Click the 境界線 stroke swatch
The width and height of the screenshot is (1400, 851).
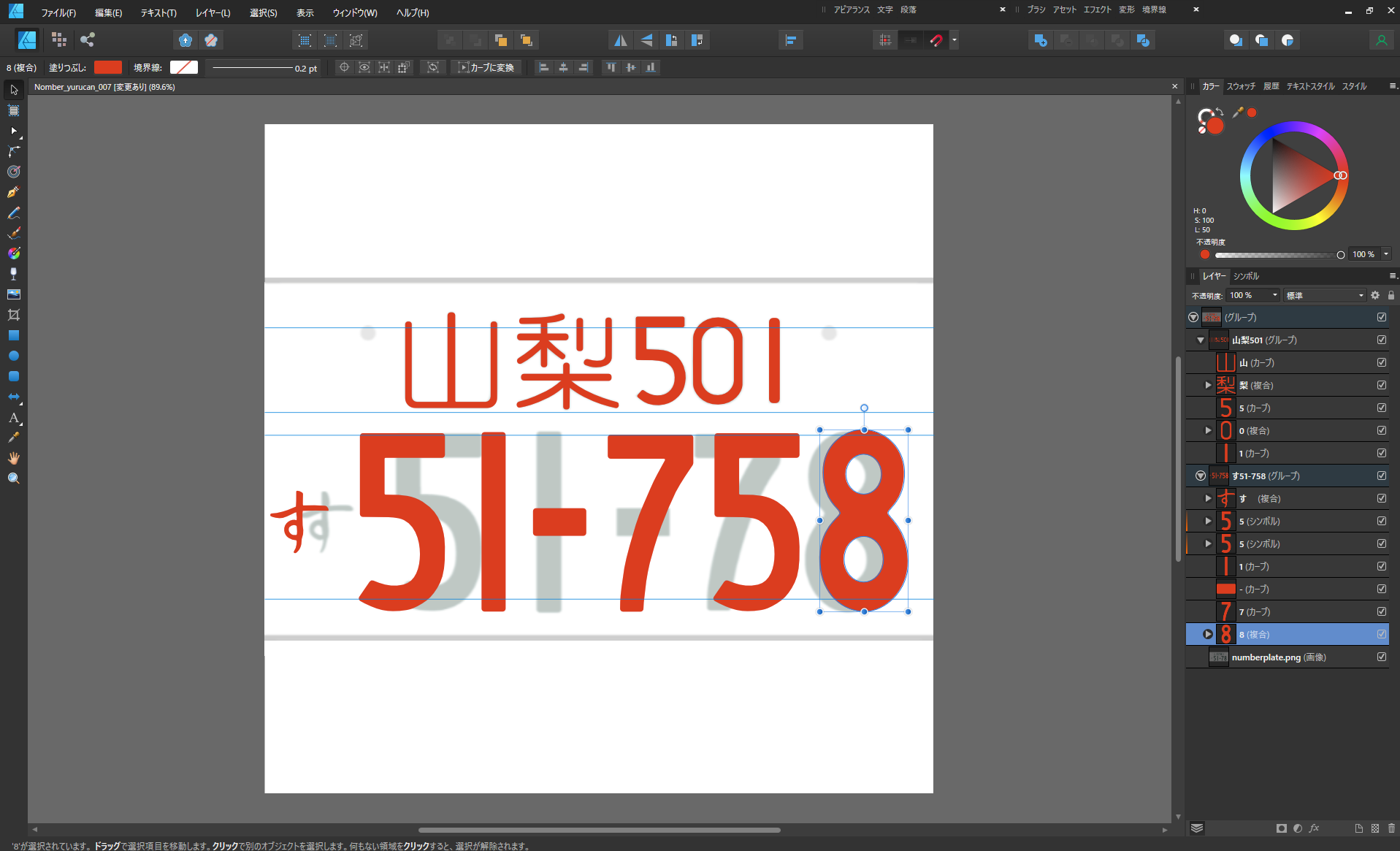(184, 67)
